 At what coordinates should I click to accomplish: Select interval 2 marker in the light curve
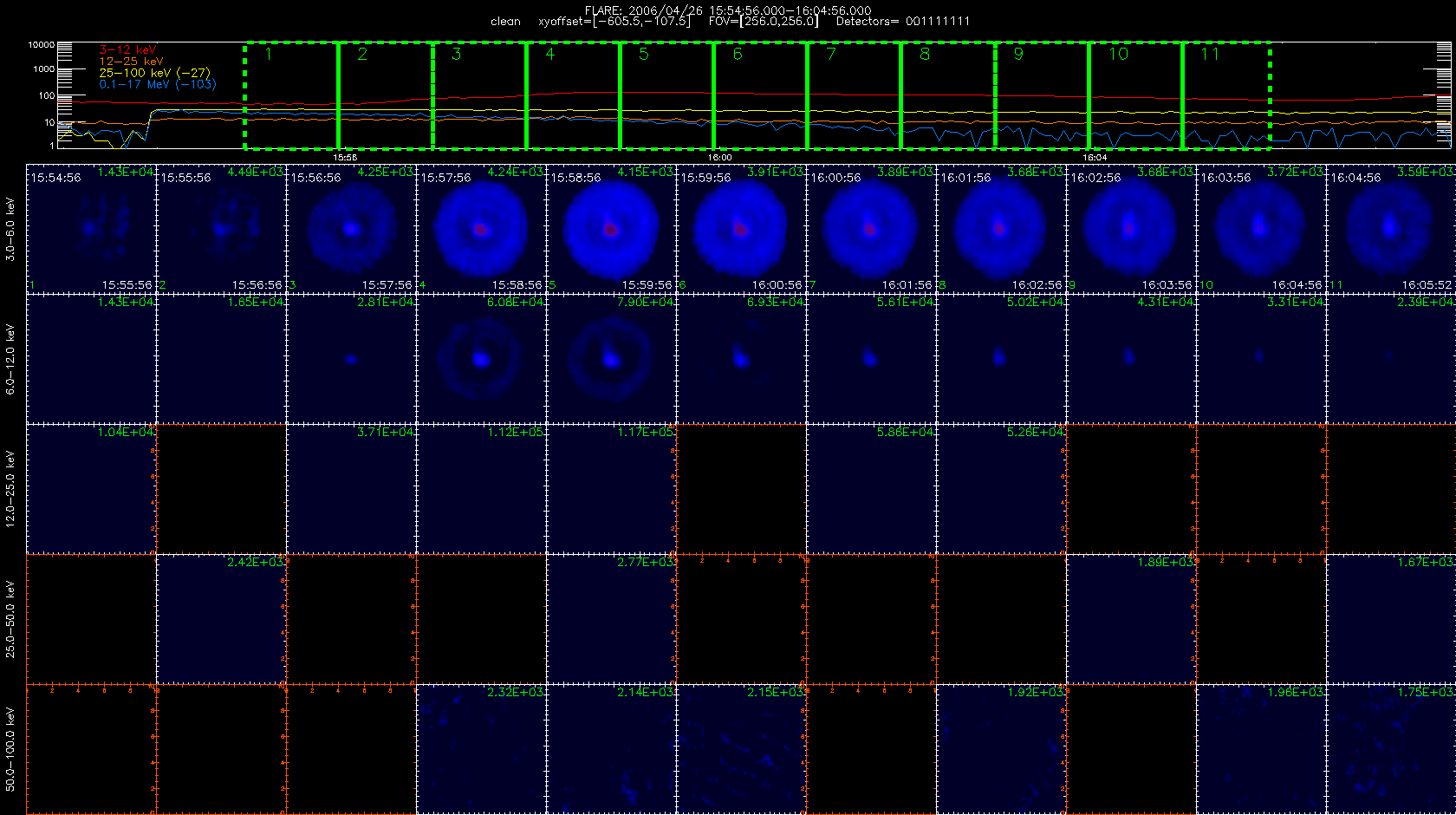pos(362,55)
